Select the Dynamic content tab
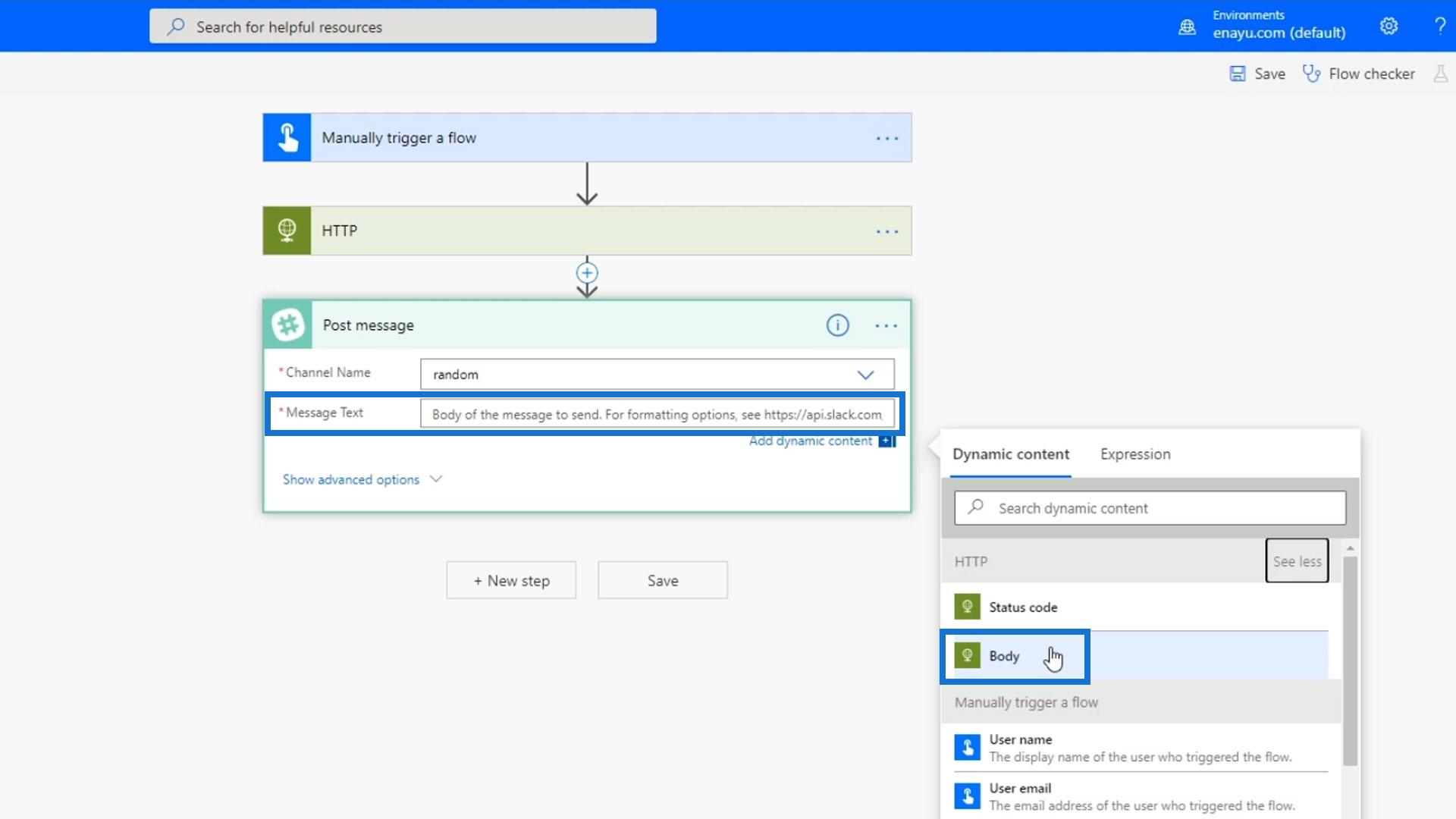Image resolution: width=1456 pixels, height=819 pixels. 1011,454
